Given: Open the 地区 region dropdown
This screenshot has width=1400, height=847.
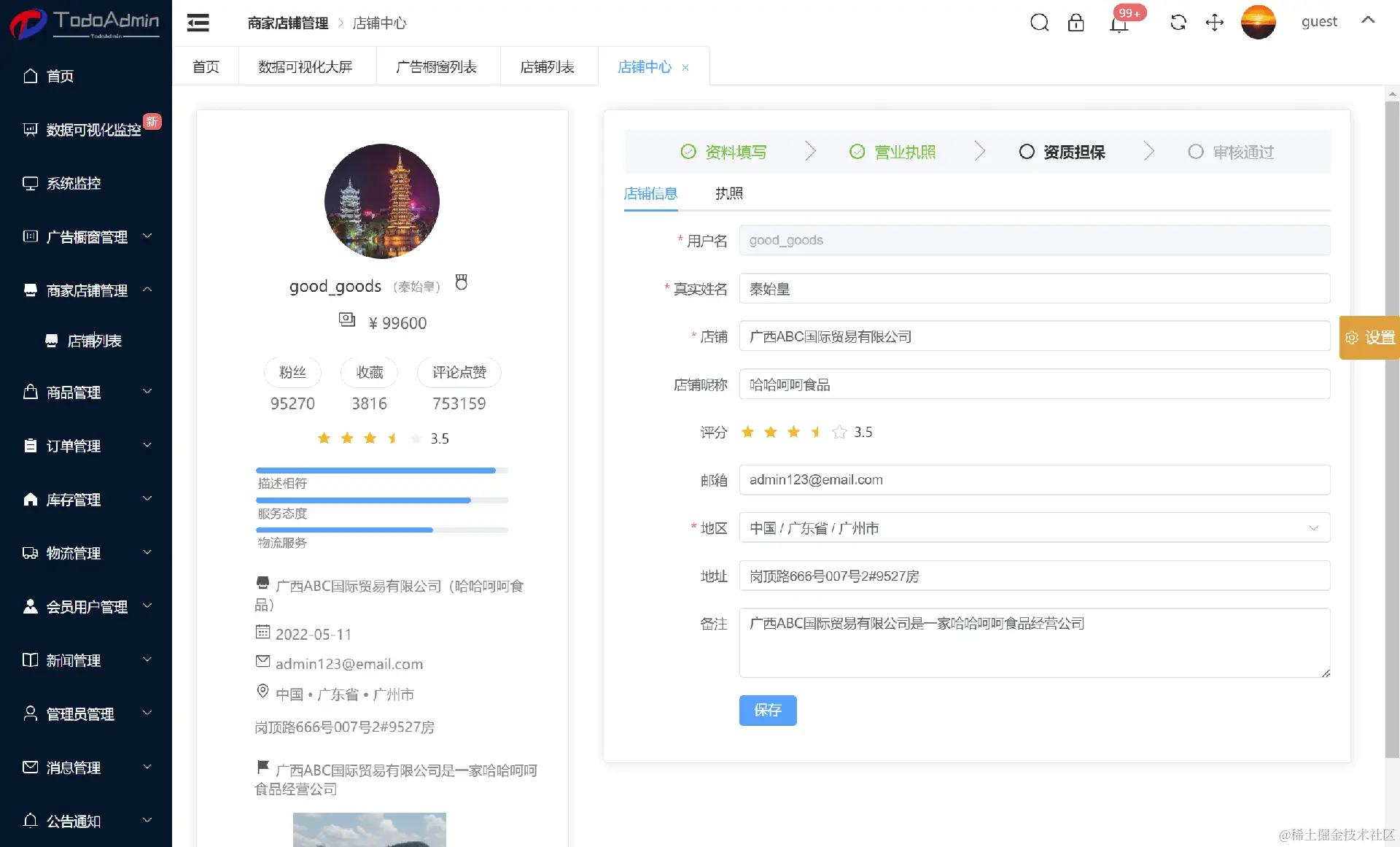Looking at the screenshot, I should [1034, 527].
